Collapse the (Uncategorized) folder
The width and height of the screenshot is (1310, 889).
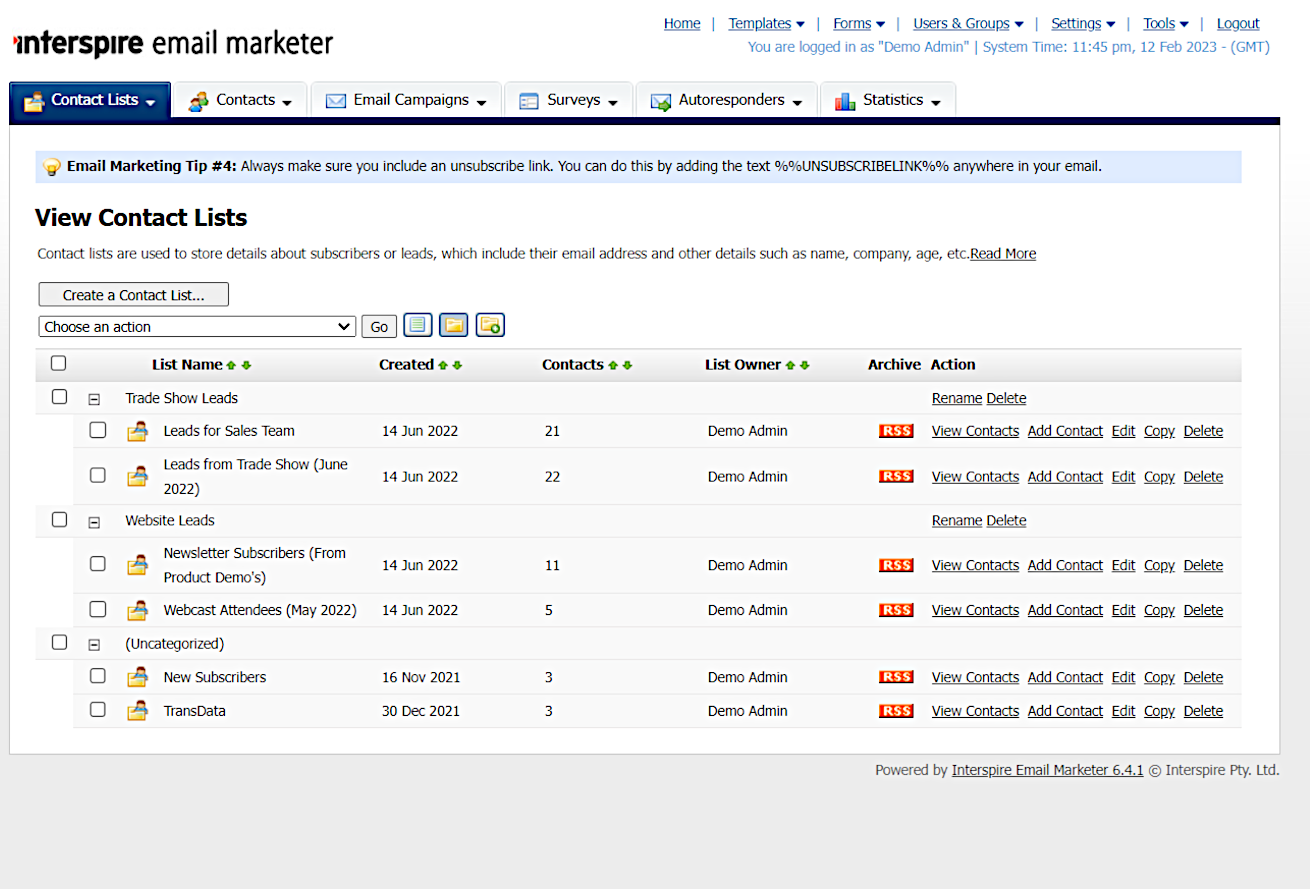[x=94, y=645]
